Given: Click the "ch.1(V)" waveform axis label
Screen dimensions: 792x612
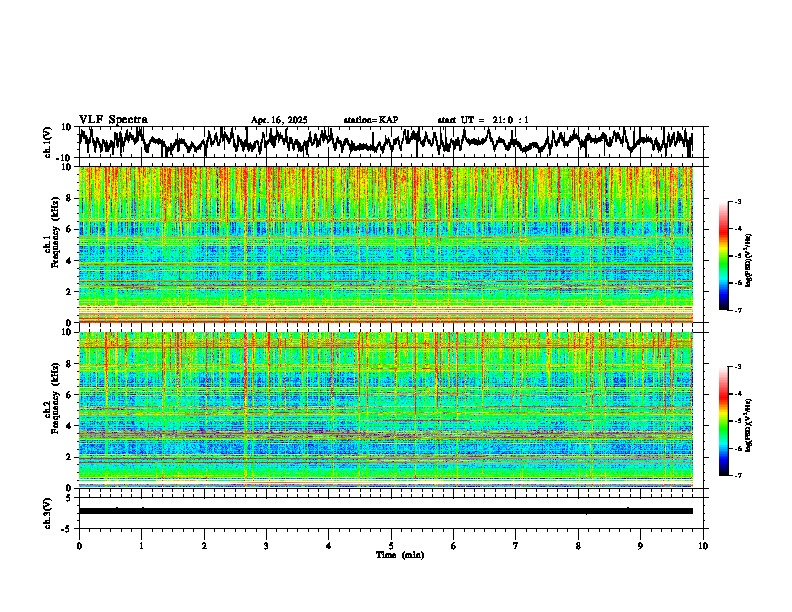Looking at the screenshot, I should [48, 142].
